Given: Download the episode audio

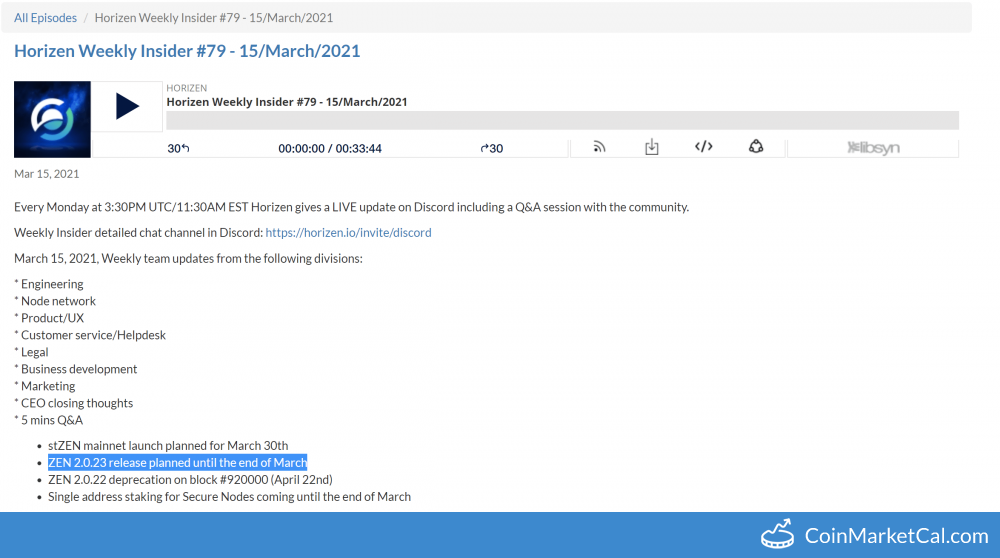Looking at the screenshot, I should point(651,147).
